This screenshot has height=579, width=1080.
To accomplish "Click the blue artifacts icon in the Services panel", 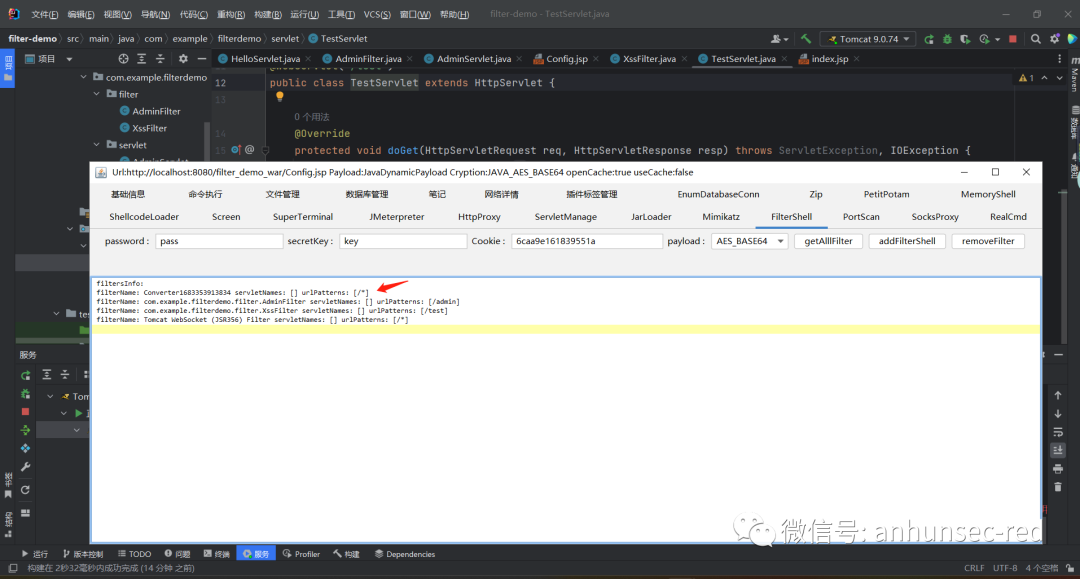I will click(x=25, y=448).
